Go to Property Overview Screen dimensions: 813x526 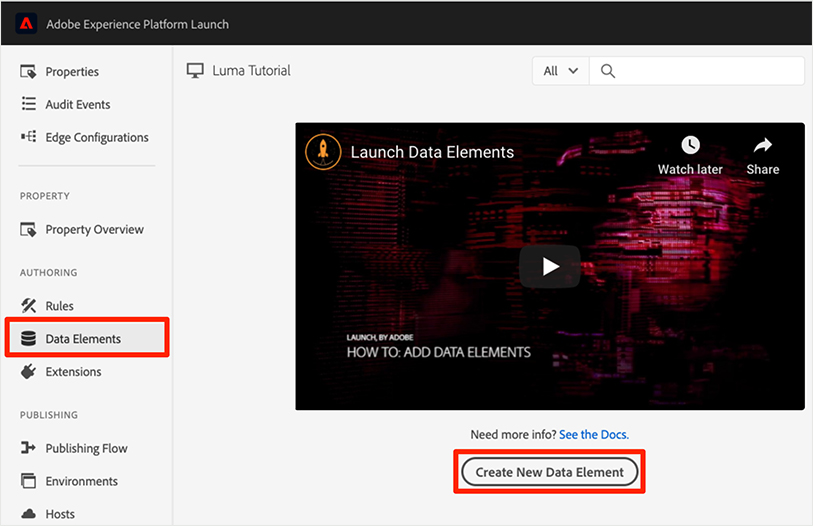[94, 229]
